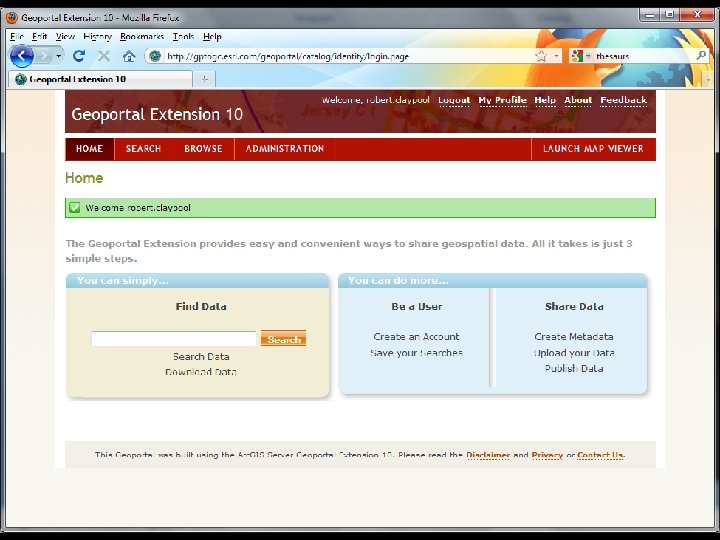Open the list all tabs dropdown
The image size is (720, 540).
coord(709,79)
